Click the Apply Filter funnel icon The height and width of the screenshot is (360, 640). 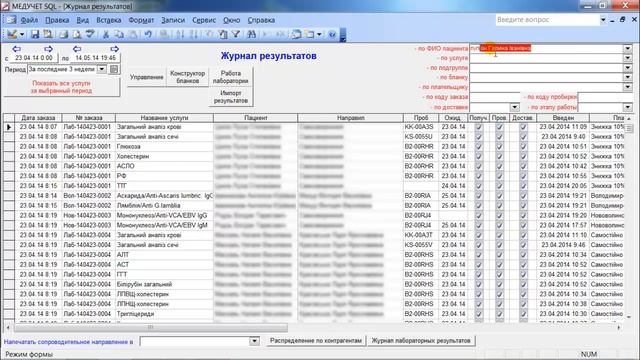[236, 34]
